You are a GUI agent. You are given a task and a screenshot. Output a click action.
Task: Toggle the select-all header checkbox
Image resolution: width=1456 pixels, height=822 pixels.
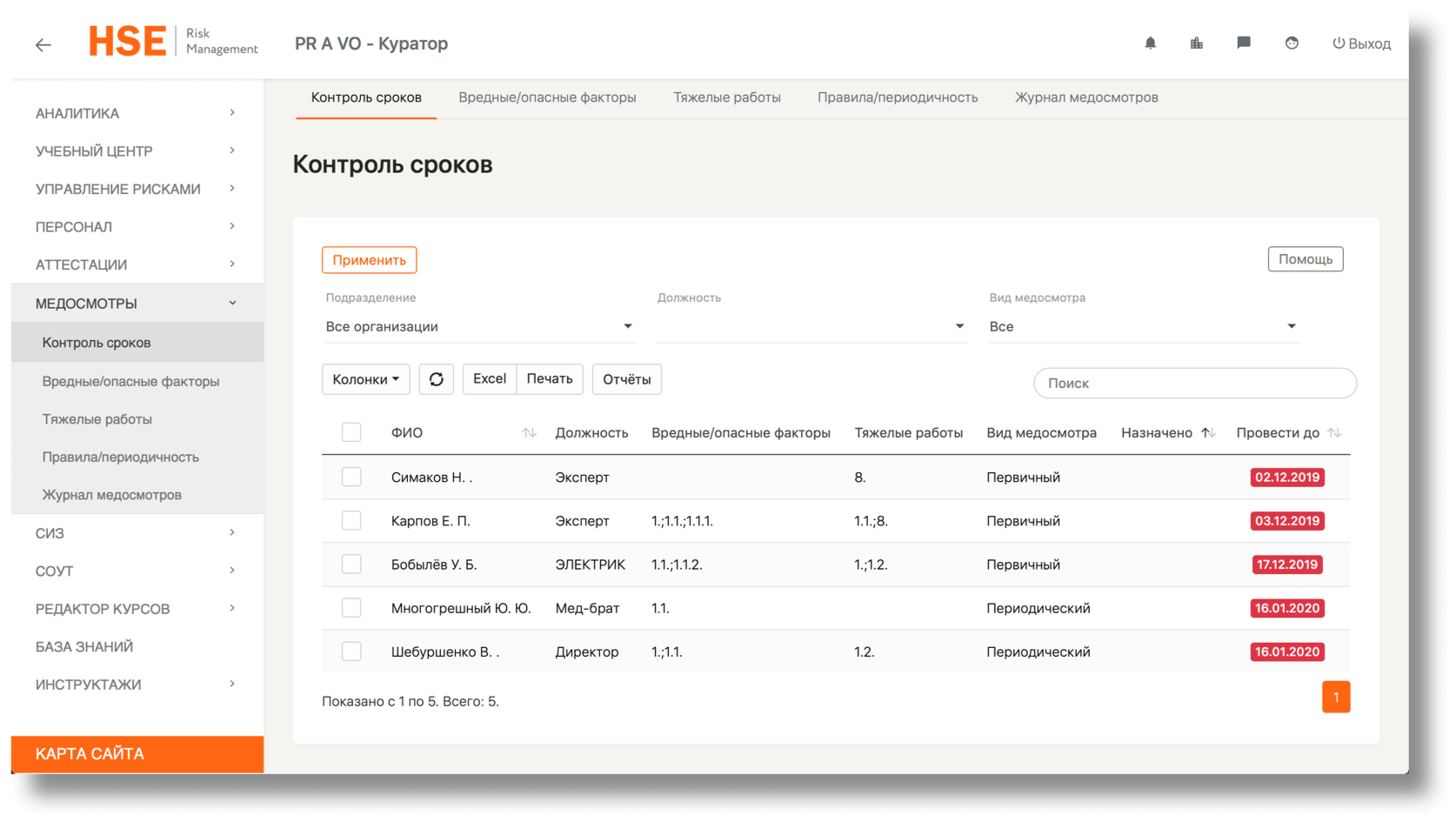point(351,432)
